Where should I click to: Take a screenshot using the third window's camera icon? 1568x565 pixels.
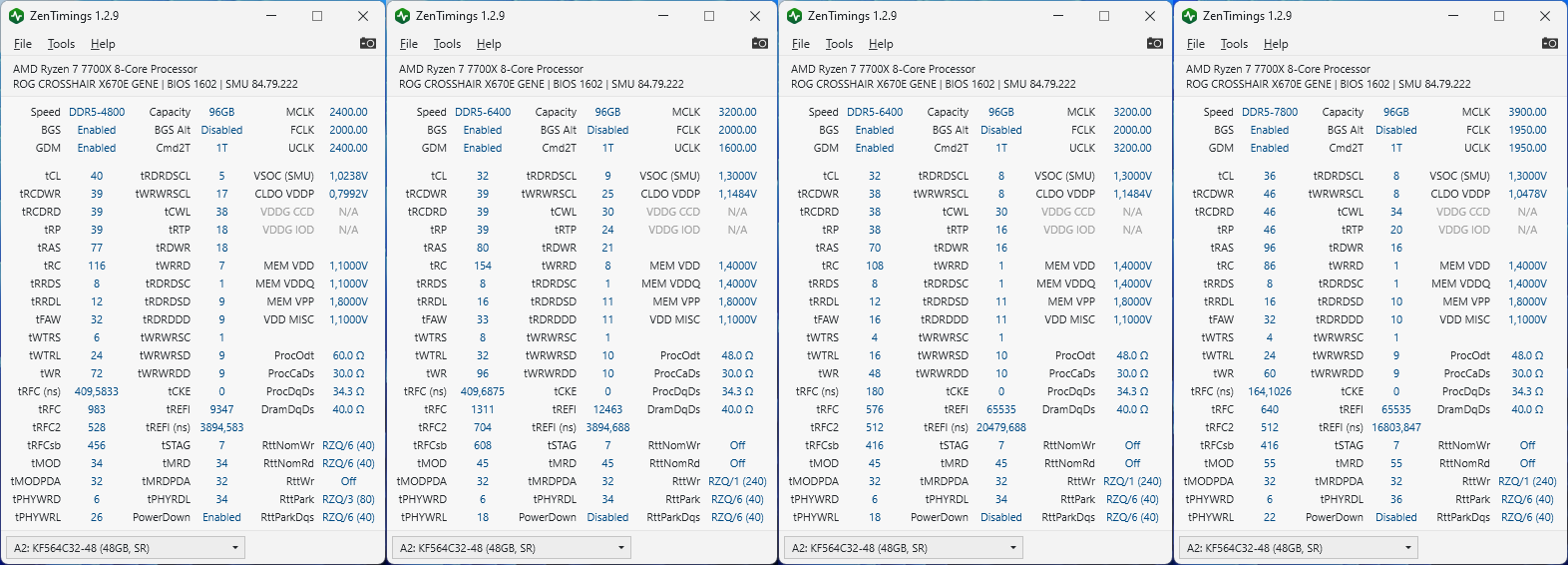pyautogui.click(x=1155, y=43)
